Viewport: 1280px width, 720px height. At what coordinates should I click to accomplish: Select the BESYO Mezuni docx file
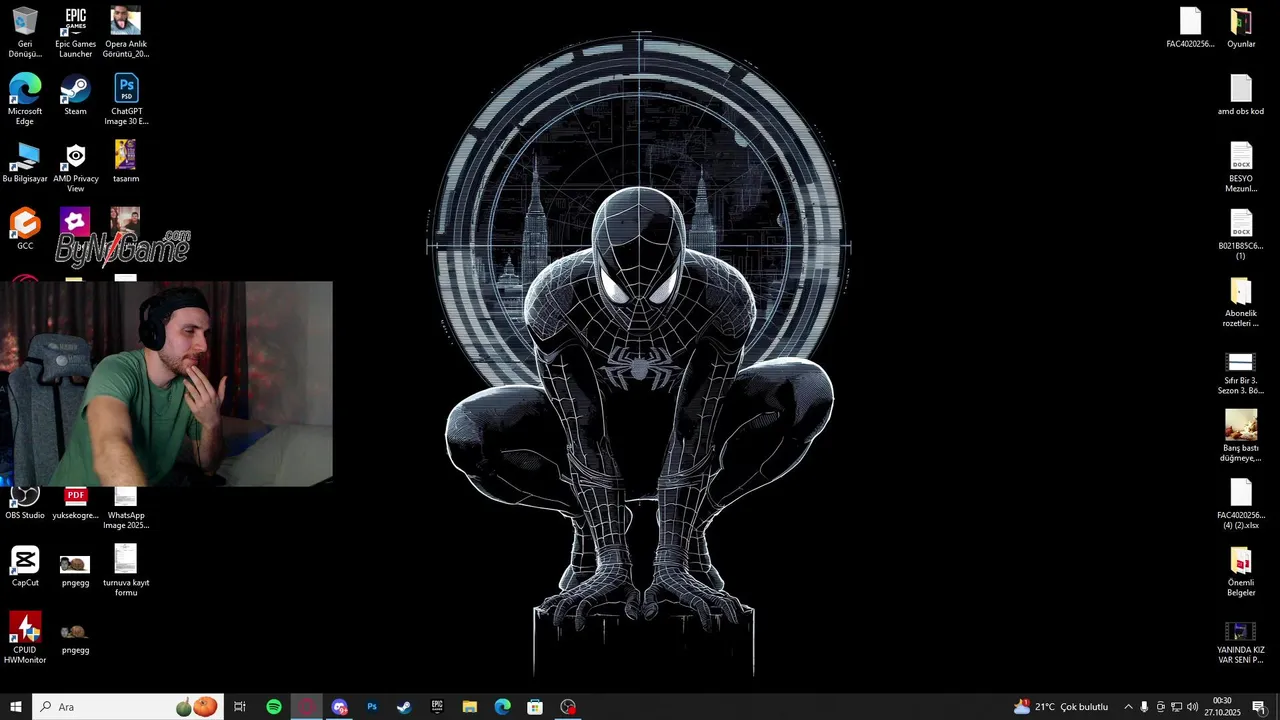pyautogui.click(x=1241, y=166)
